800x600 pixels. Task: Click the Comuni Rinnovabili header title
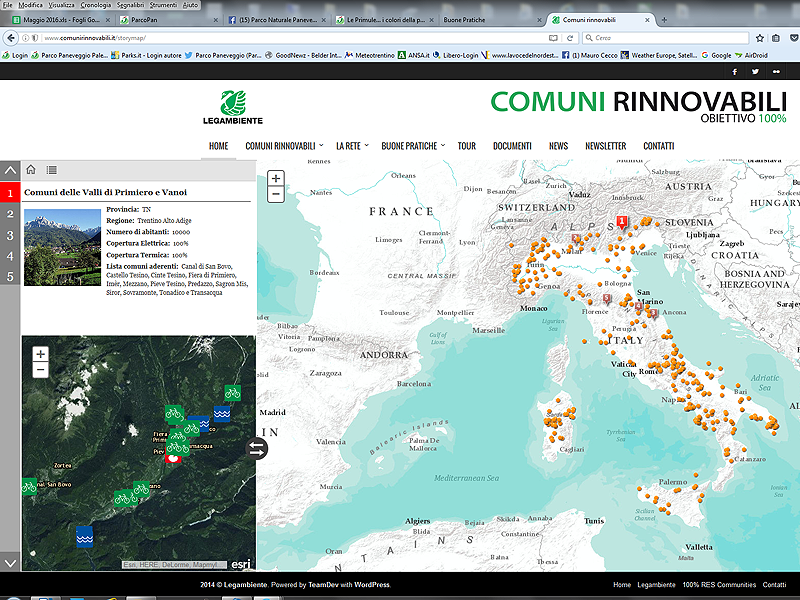click(x=638, y=107)
